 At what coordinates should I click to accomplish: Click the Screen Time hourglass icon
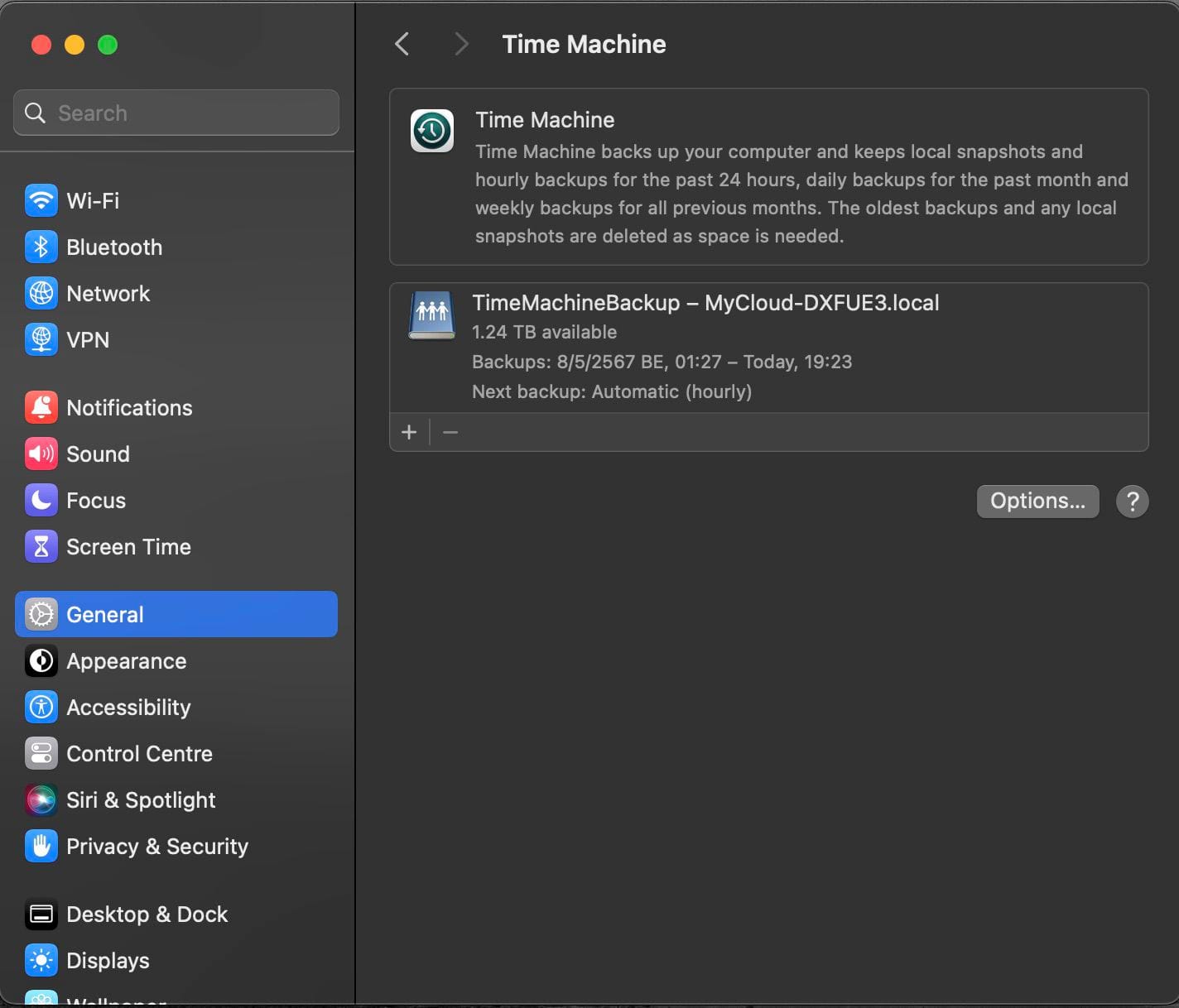point(41,546)
